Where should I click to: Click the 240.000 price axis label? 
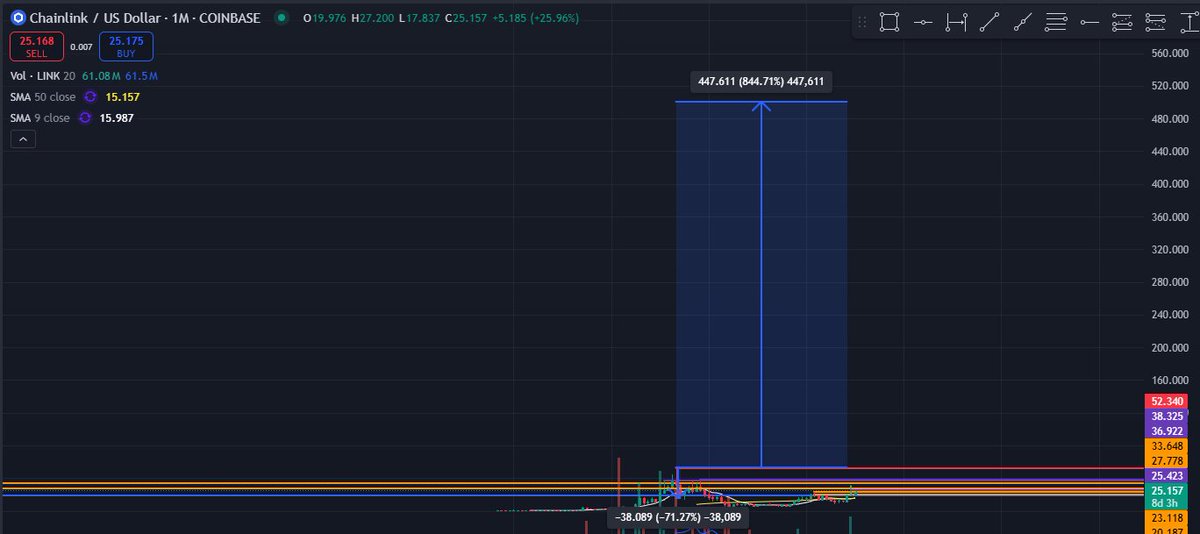(x=1168, y=315)
